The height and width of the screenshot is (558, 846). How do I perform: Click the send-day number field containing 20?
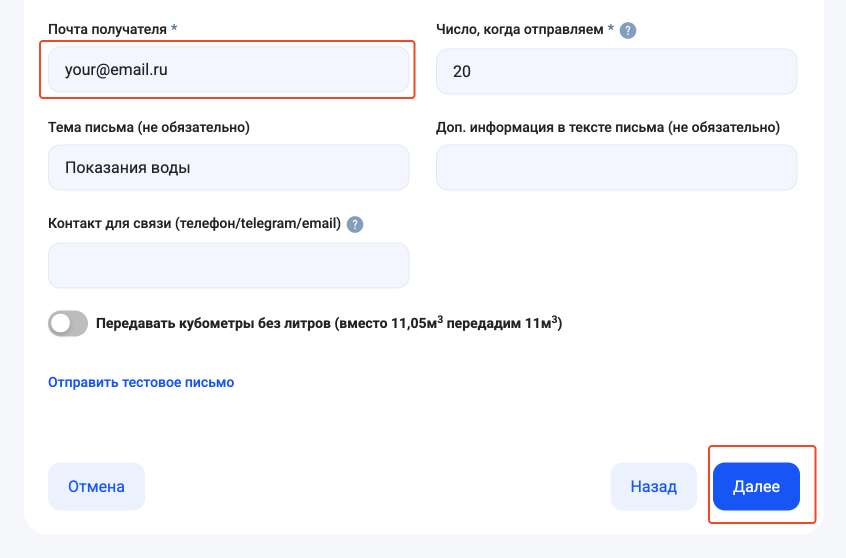(616, 72)
